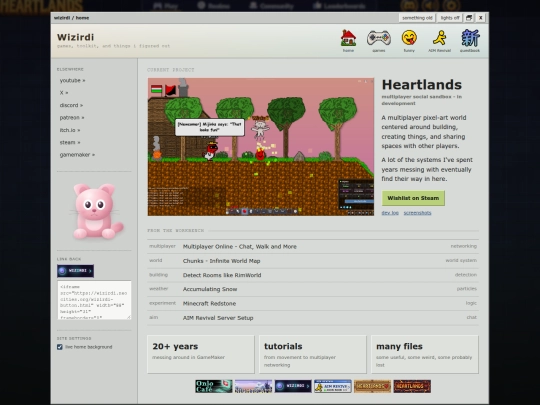
Task: Click the 'networking' tag label
Action: [x=464, y=246]
